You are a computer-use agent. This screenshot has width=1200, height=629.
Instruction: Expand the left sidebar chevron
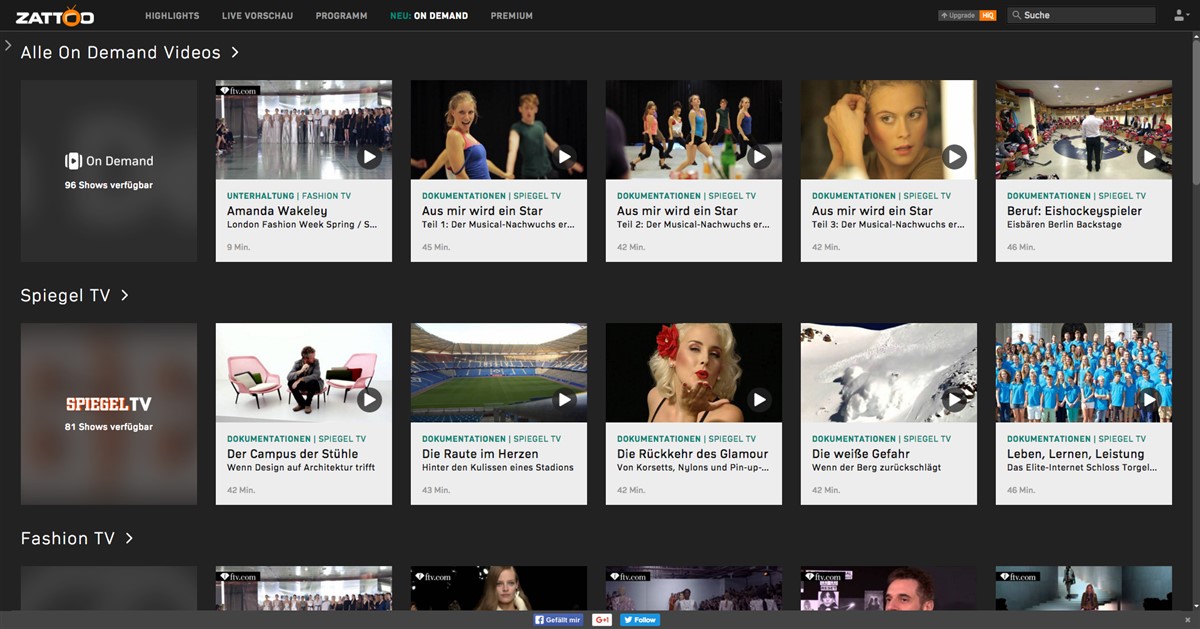click(x=8, y=46)
